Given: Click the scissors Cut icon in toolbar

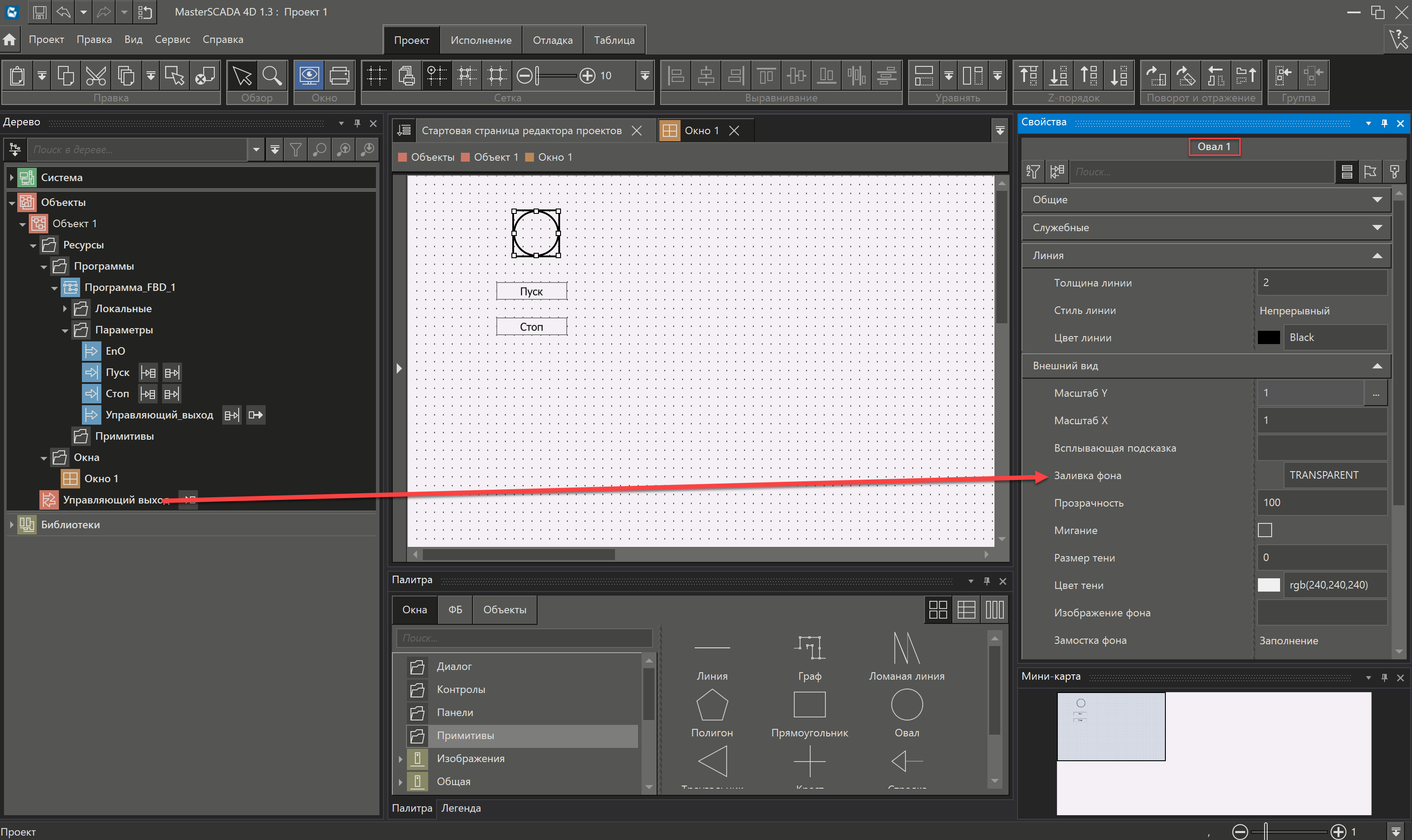Looking at the screenshot, I should (96, 75).
